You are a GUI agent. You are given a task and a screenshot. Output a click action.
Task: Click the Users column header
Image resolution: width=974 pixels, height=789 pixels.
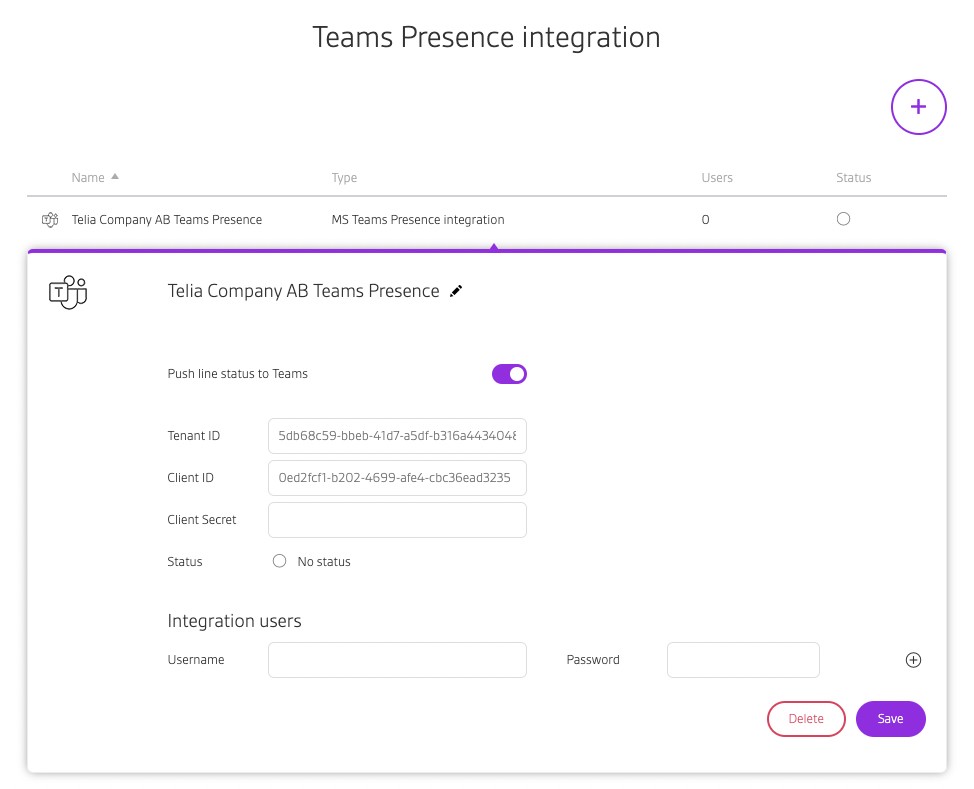tap(717, 178)
